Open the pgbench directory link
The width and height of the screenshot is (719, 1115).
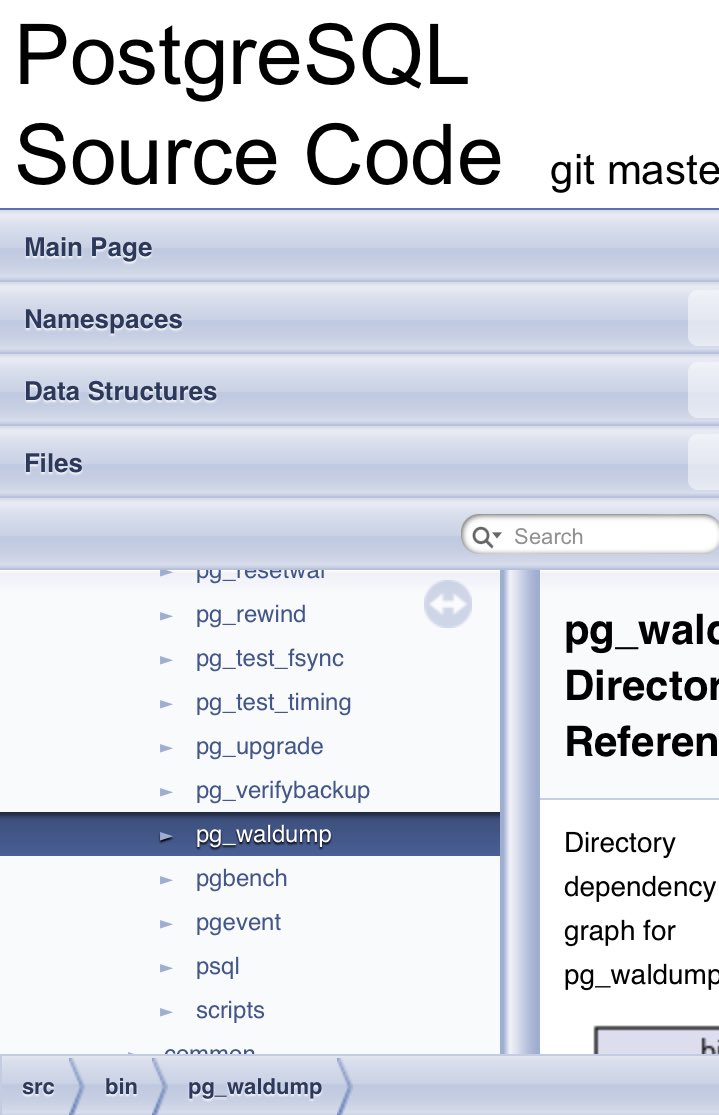click(241, 879)
